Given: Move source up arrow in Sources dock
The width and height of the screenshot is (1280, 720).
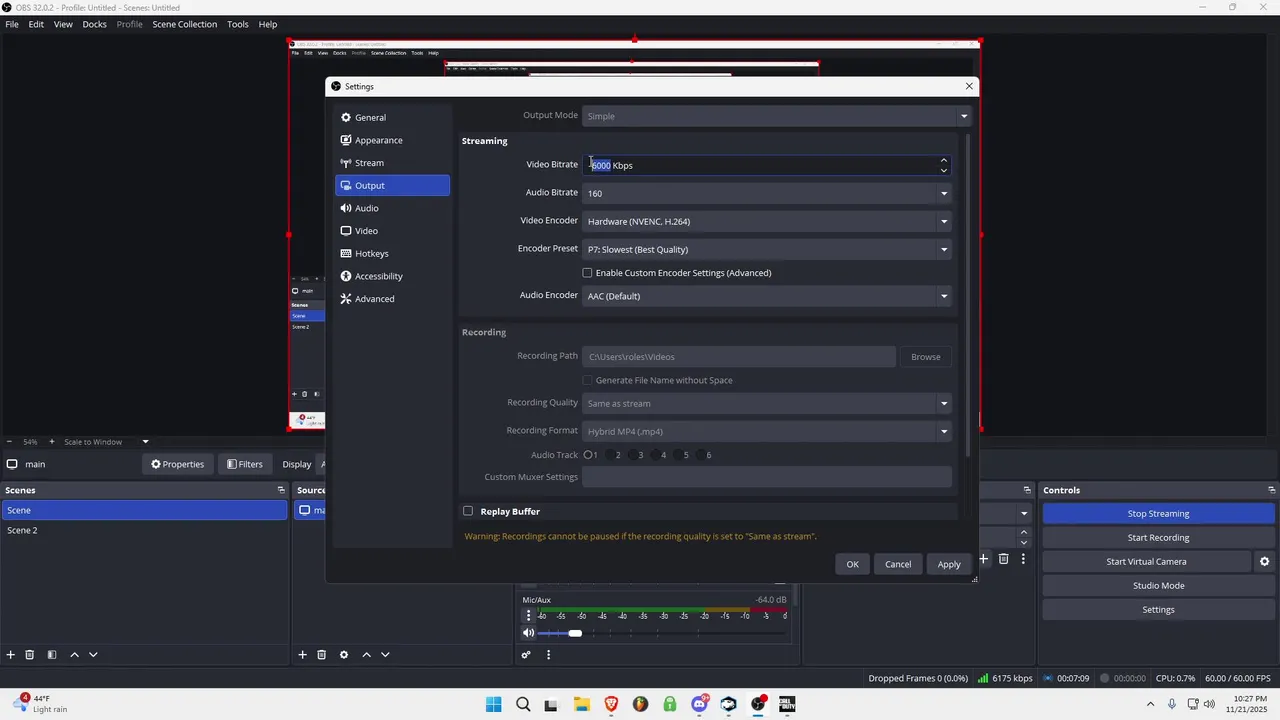Looking at the screenshot, I should [366, 655].
